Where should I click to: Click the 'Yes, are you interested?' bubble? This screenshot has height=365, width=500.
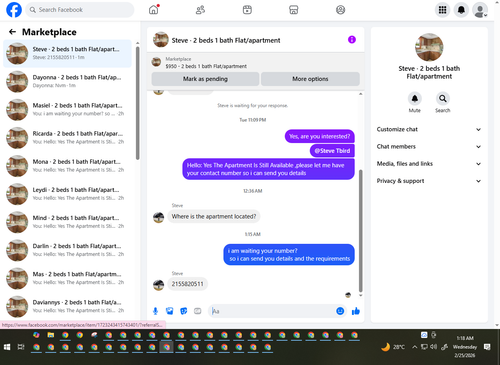coord(320,136)
